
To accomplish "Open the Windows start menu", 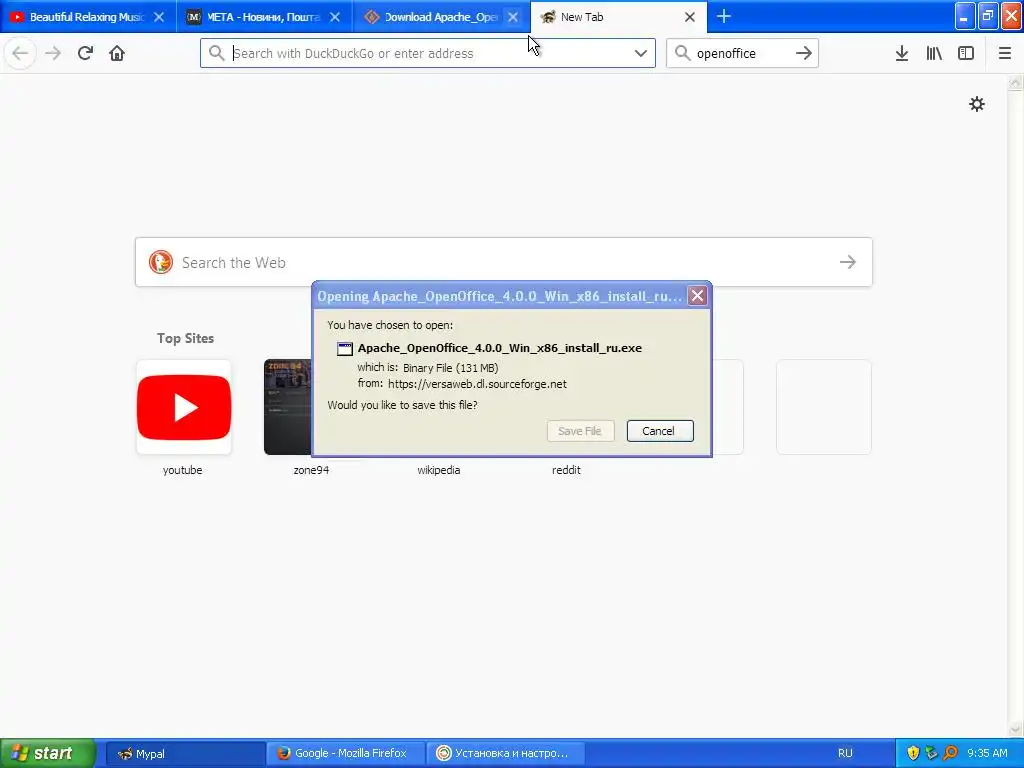I will click(48, 753).
